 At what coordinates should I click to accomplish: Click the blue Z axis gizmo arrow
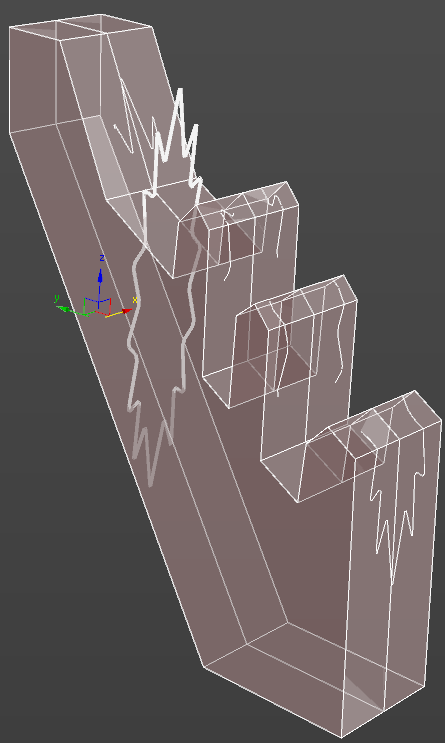(100, 278)
